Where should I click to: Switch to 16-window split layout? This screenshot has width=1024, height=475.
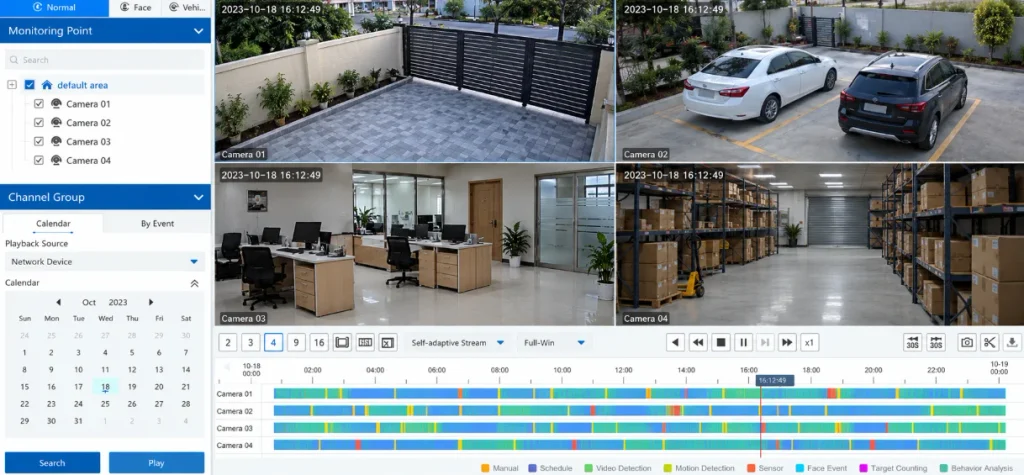[319, 342]
